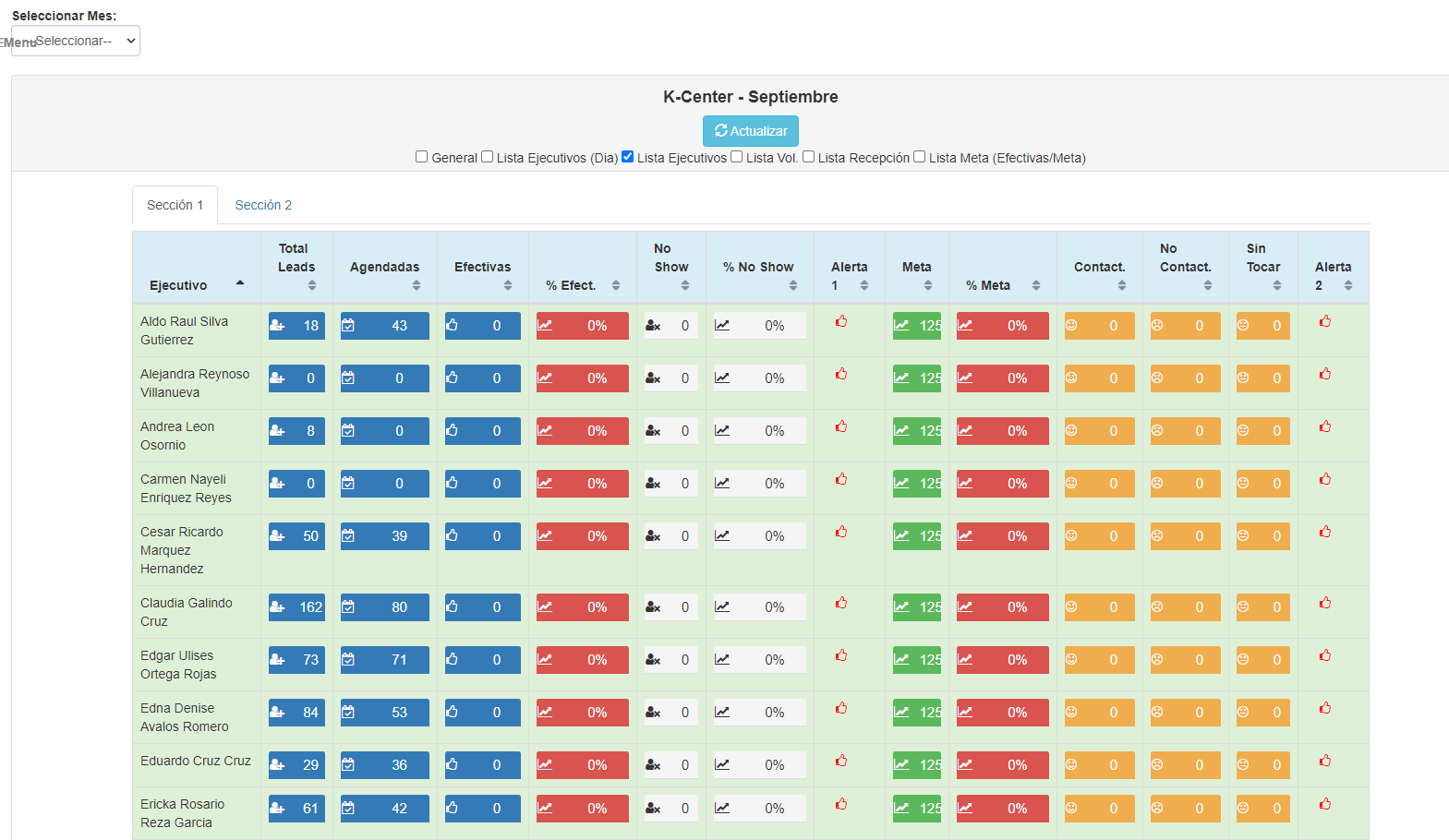Check the Lista Recepción checkbox
Screen dimensions: 1449x840
coord(809,157)
